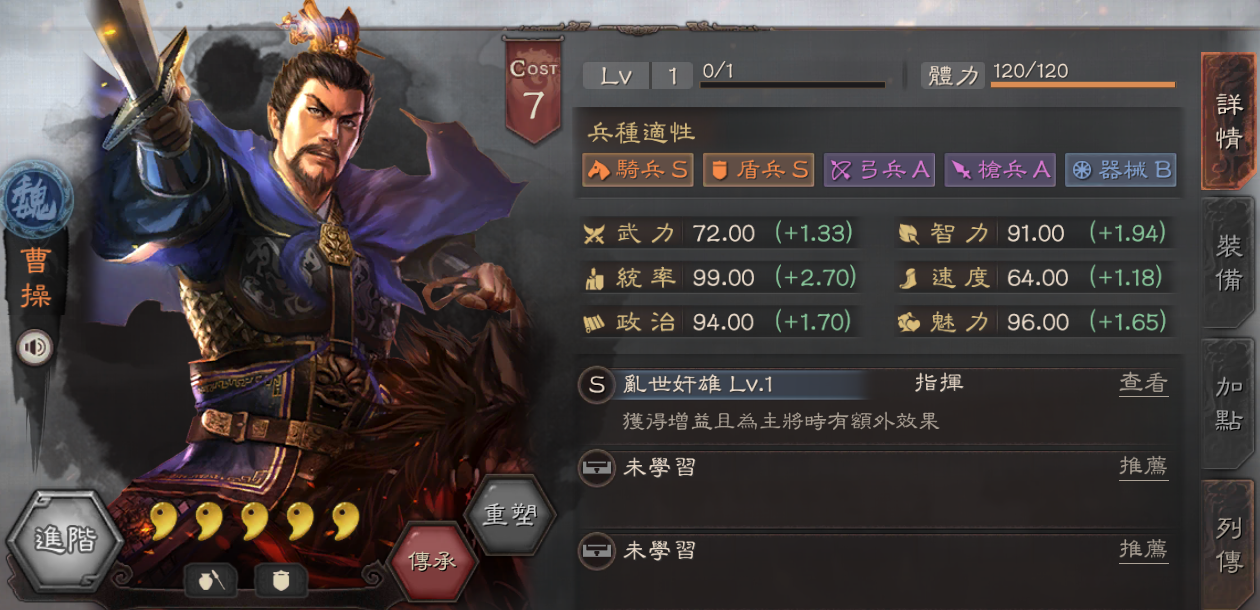Image resolution: width=1260 pixels, height=610 pixels.
Task: Click the 重塑 button
Action: coord(510,514)
